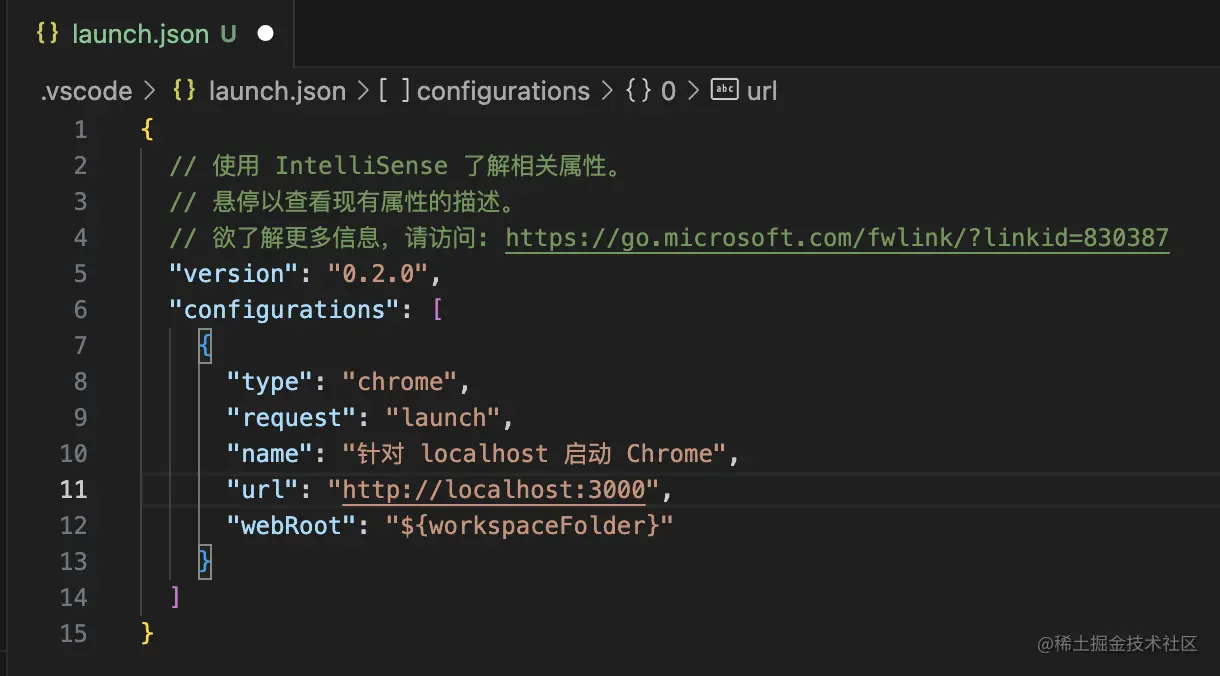Viewport: 1220px width, 676px height.
Task: Click line number 11 in the gutter
Action: 74,490
